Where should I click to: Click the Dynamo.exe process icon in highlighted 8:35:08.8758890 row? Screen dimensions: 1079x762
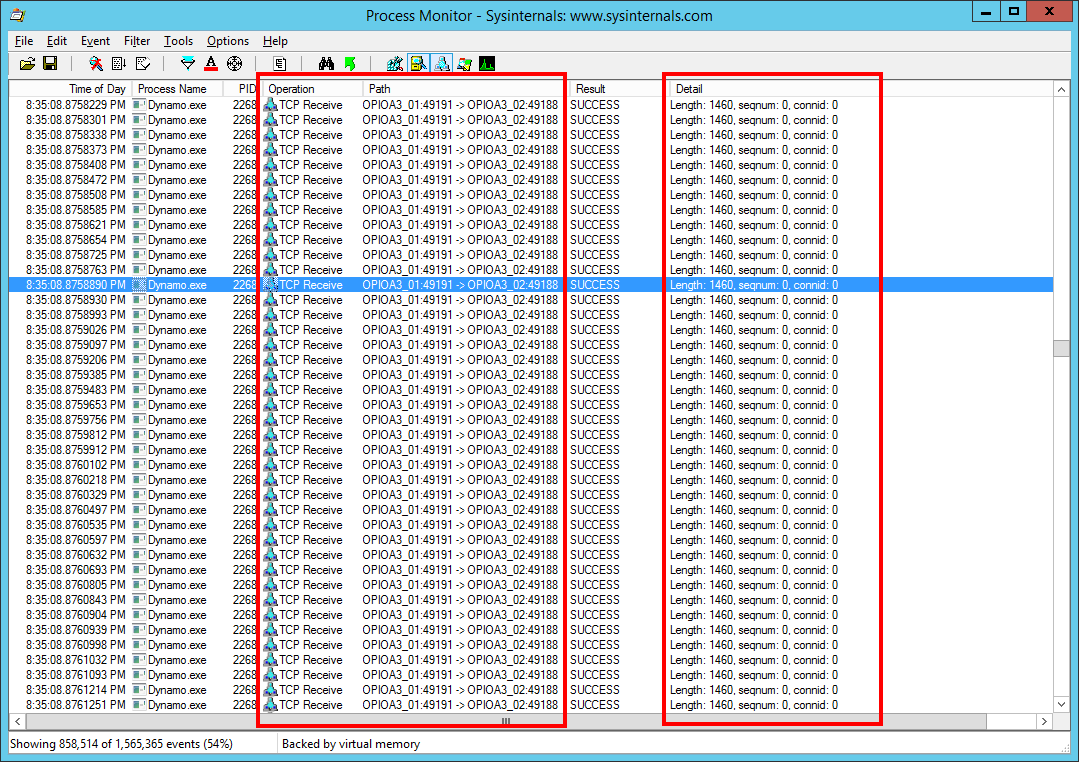point(139,284)
